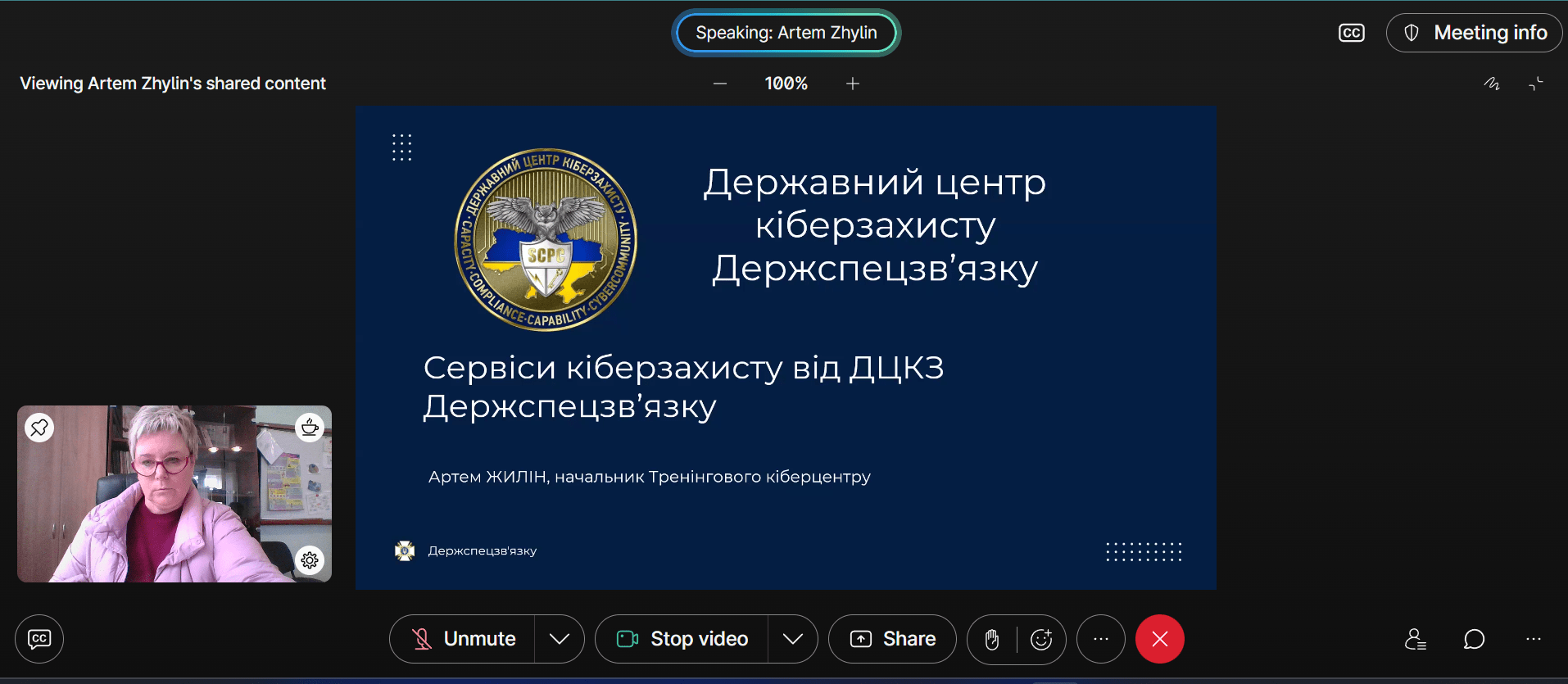This screenshot has height=684, width=1568.
Task: Open chat panel icon
Action: 1475,639
